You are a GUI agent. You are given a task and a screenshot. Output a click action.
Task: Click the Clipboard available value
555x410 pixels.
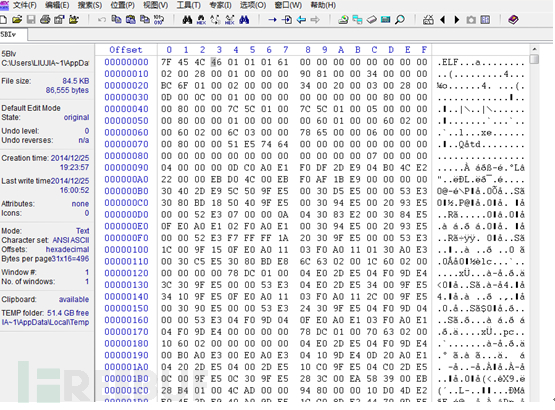(74, 300)
